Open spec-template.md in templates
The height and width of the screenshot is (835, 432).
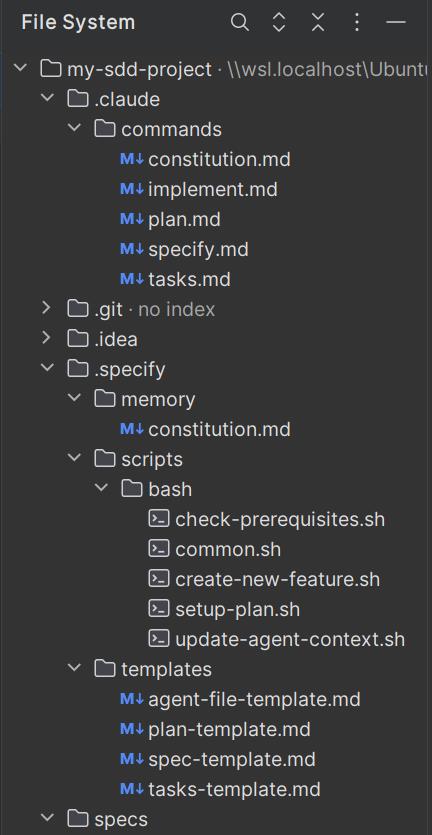[232, 759]
